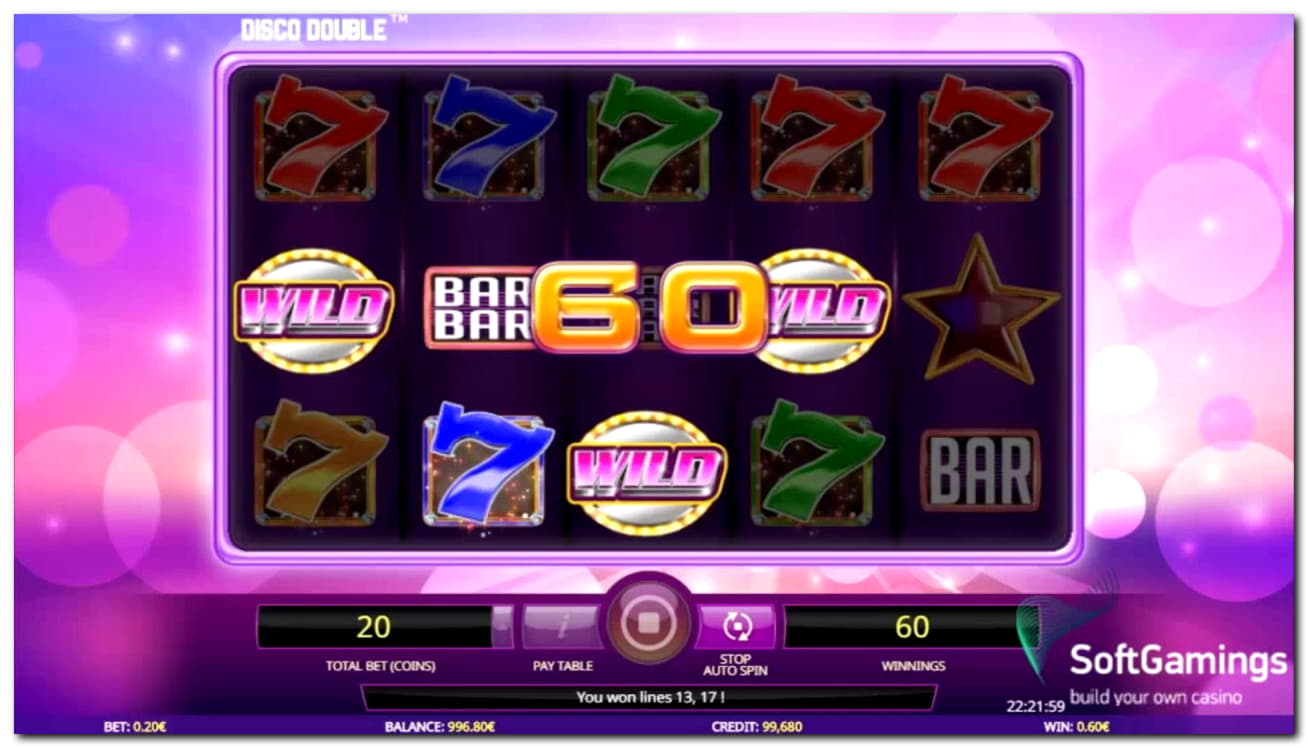Open the Pay Table info button
The height and width of the screenshot is (748, 1308).
click(x=562, y=627)
